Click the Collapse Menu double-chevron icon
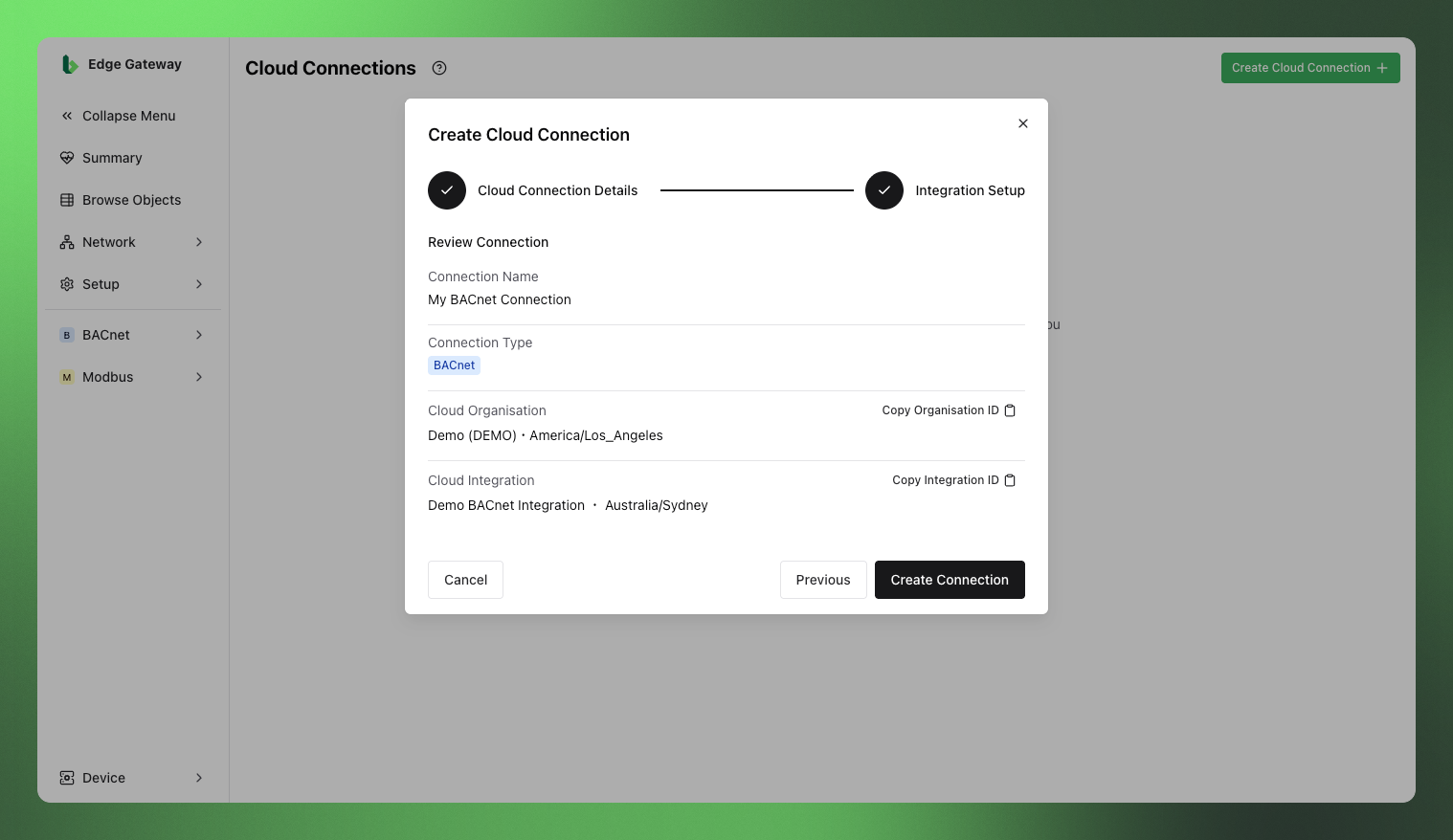This screenshot has width=1453, height=840. point(67,116)
